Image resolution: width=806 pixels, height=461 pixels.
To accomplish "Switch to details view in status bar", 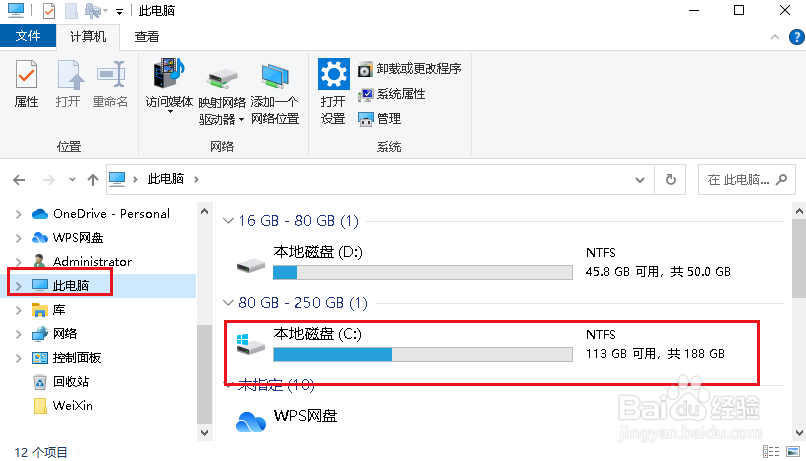I will coord(771,452).
